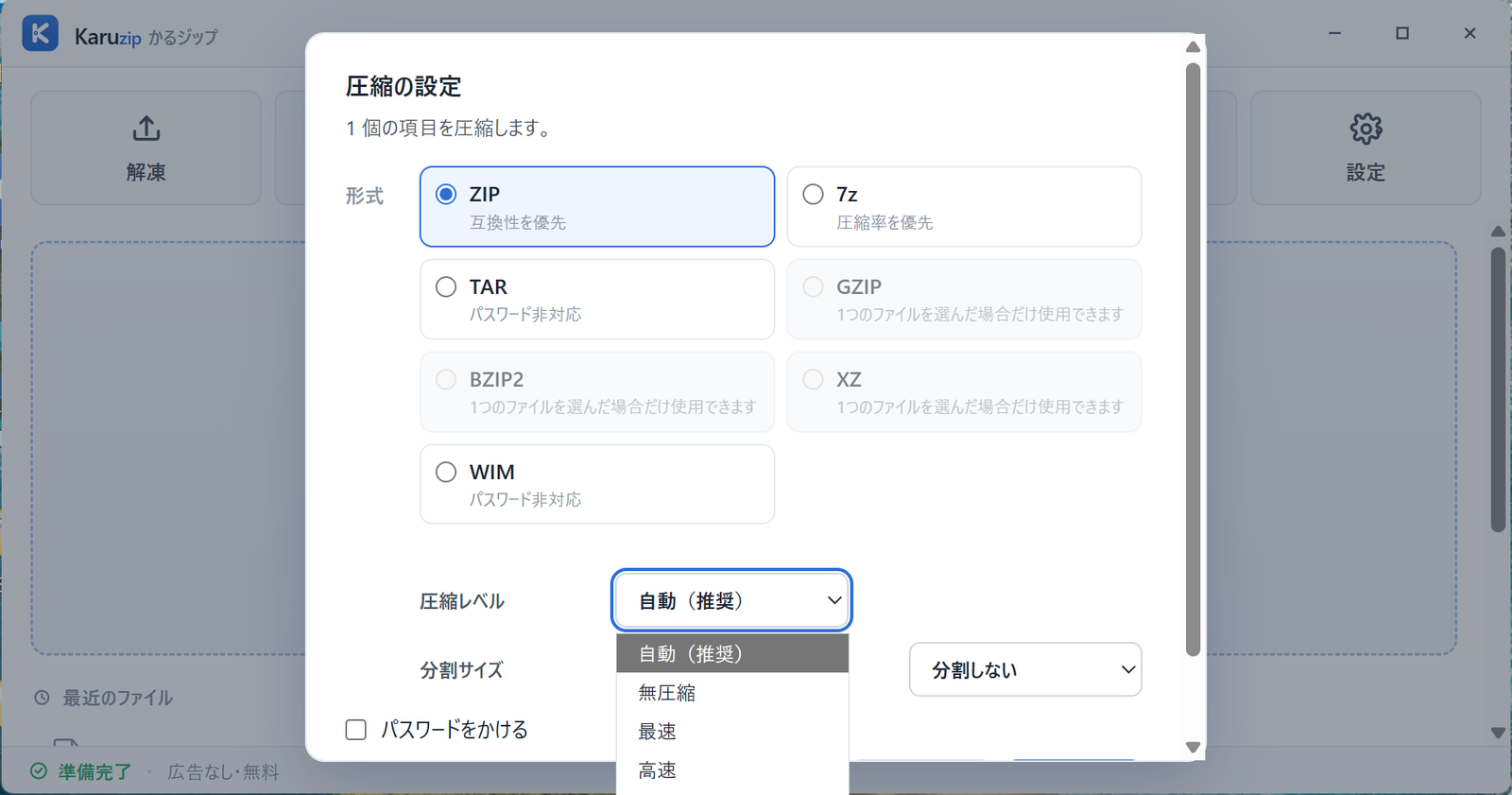
Task: Click the 分割サイズ label
Action: pos(461,670)
